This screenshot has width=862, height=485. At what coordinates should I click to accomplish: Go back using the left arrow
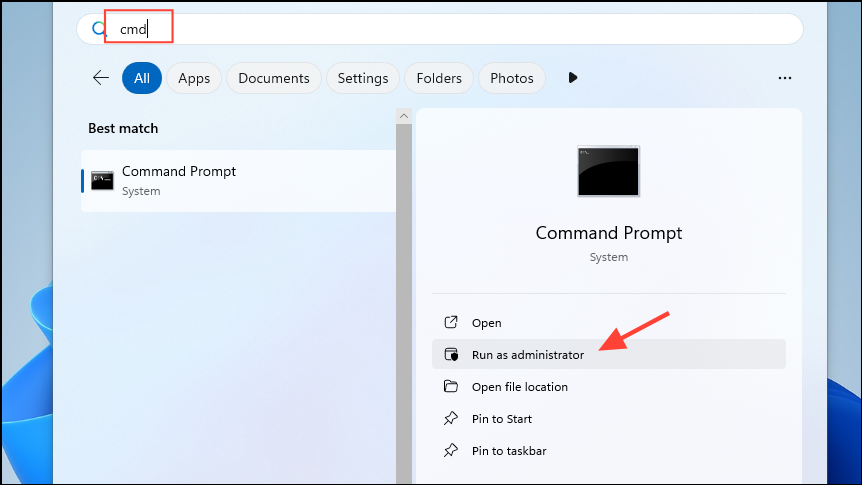101,78
